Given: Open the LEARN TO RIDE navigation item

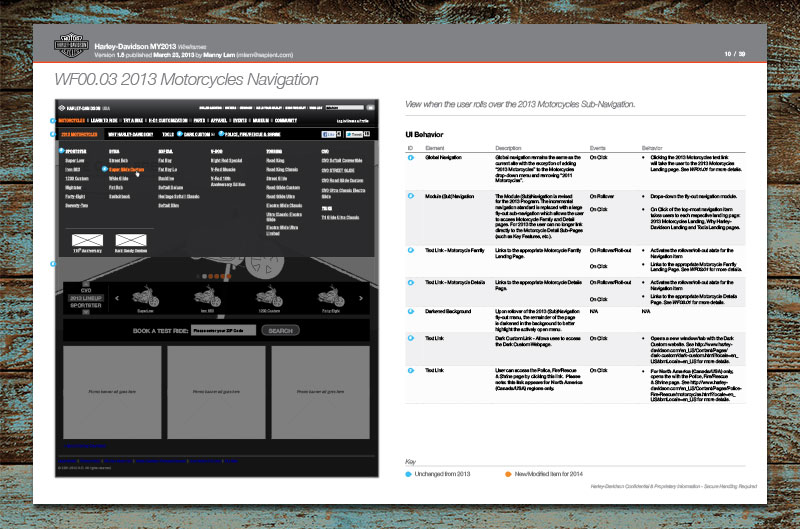Looking at the screenshot, I should (104, 120).
